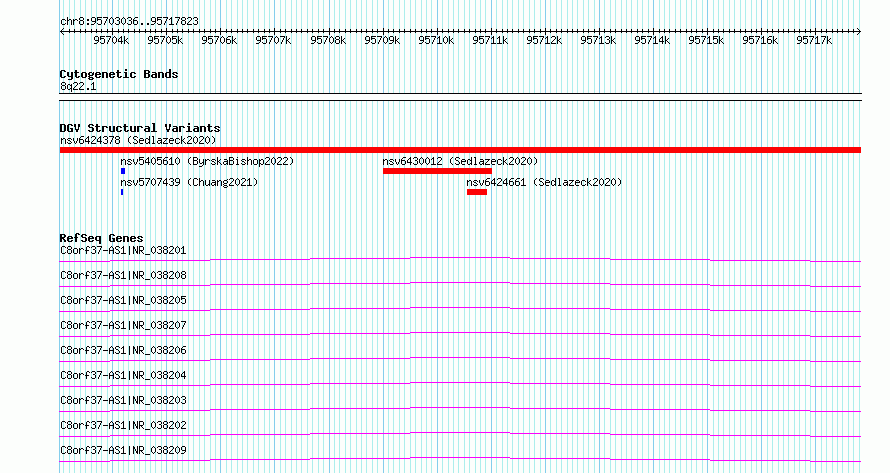890x473 pixels.
Task: Select the short red nsv6424661 bar
Action: click(x=477, y=192)
